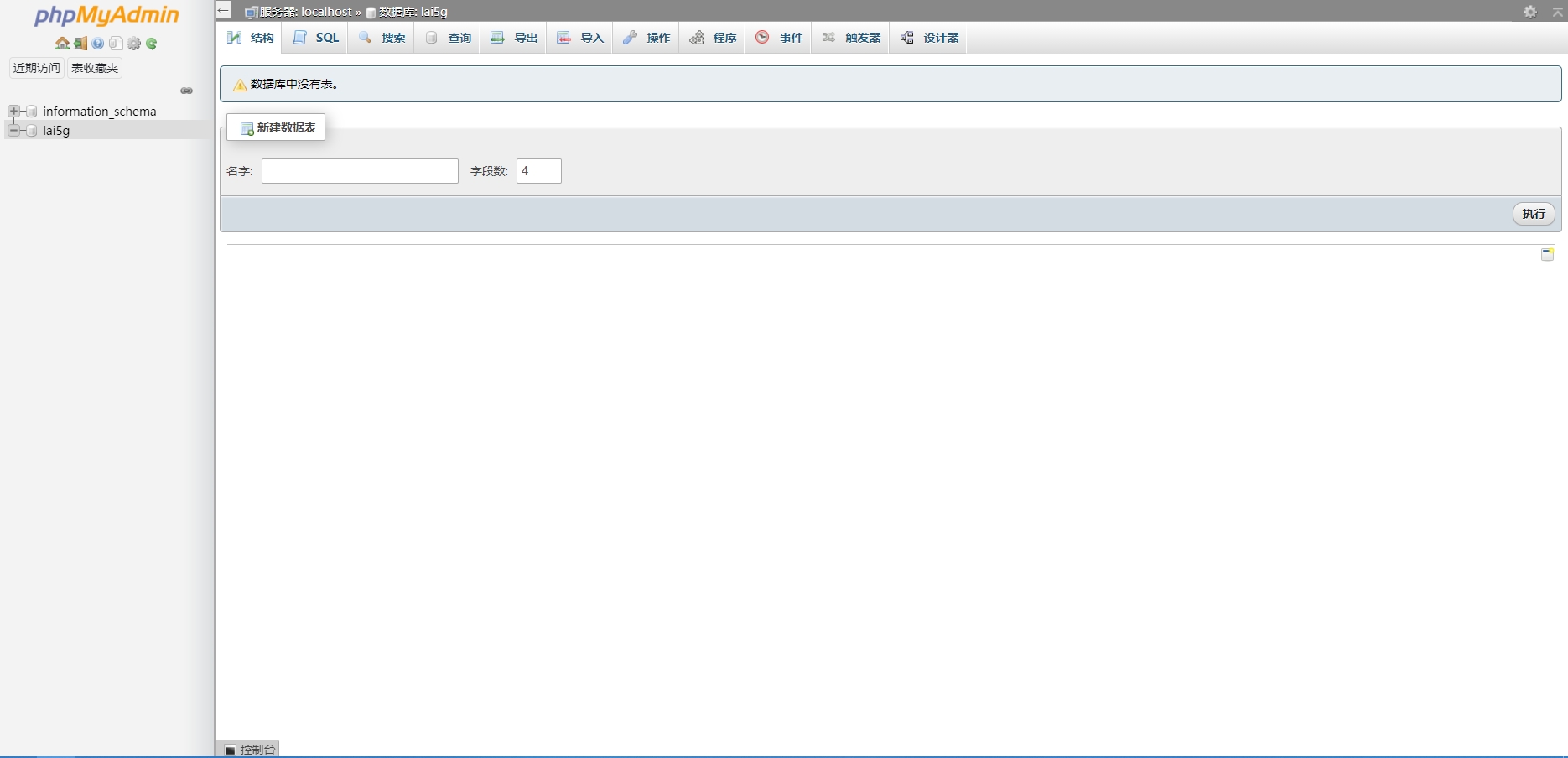Open the 导入 (Import) tab
The width and height of the screenshot is (1568, 758).
580,38
